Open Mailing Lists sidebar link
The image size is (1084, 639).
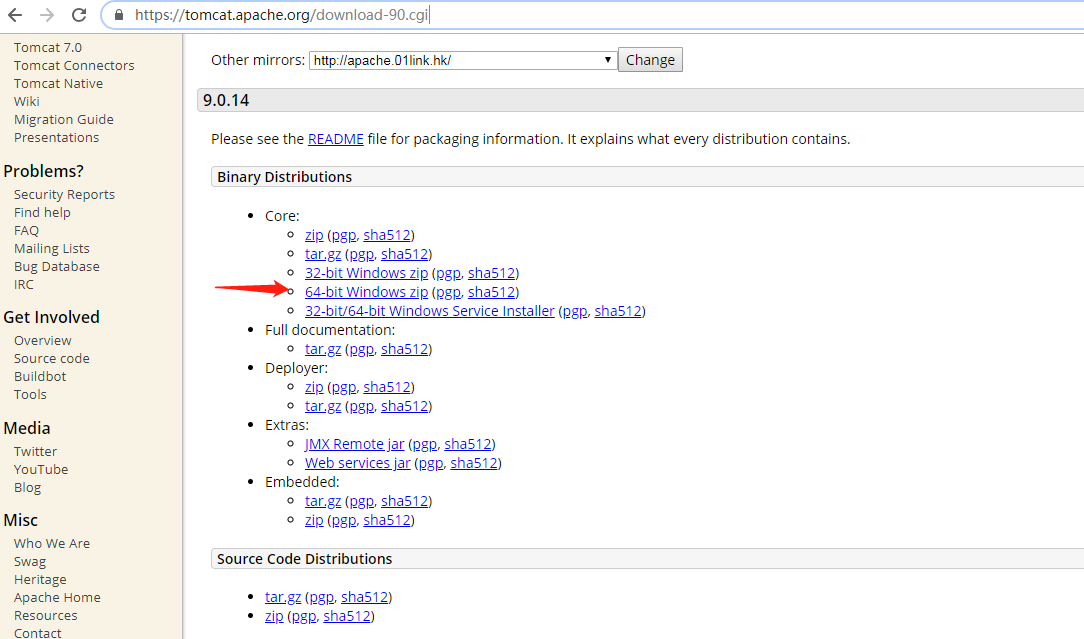(52, 249)
